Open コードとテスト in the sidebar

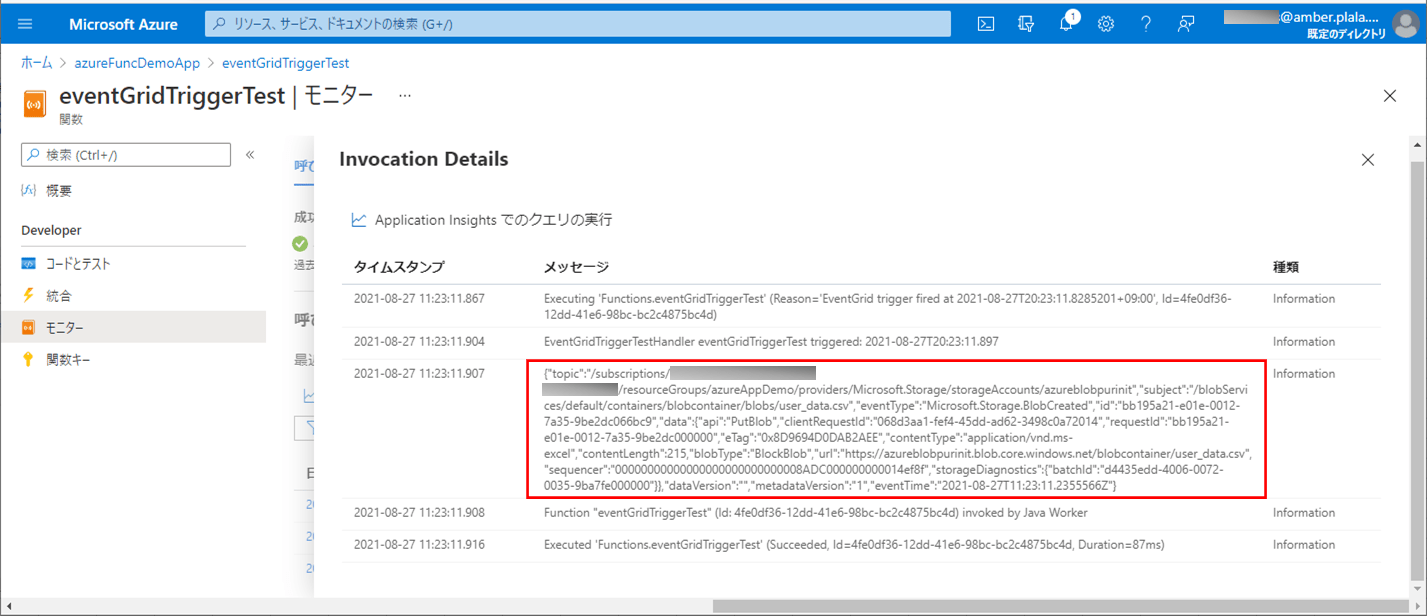click(x=78, y=264)
